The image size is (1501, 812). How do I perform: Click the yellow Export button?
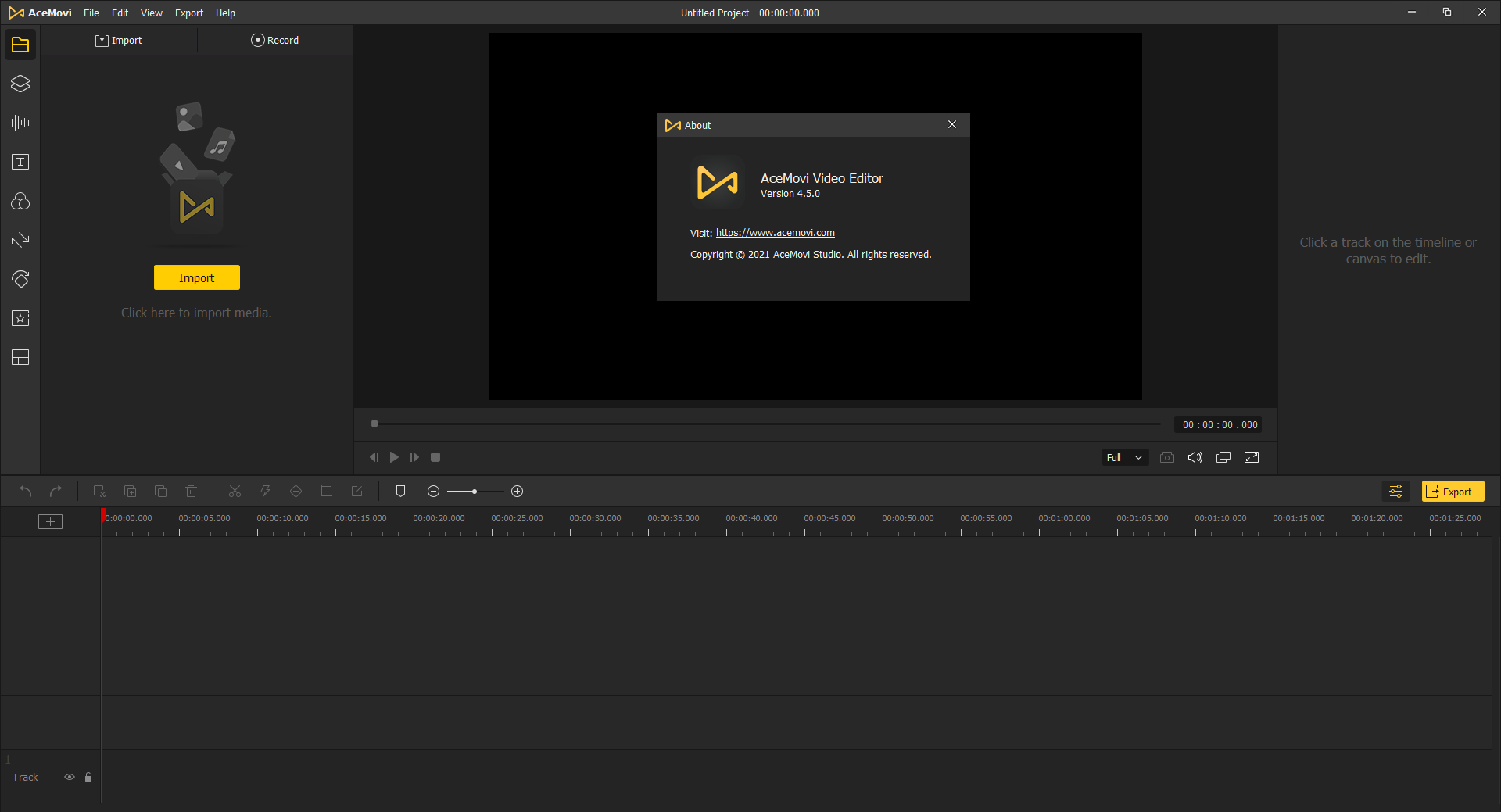[1453, 491]
